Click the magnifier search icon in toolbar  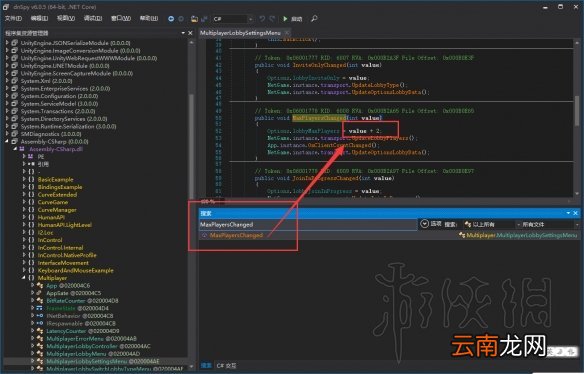[314, 18]
